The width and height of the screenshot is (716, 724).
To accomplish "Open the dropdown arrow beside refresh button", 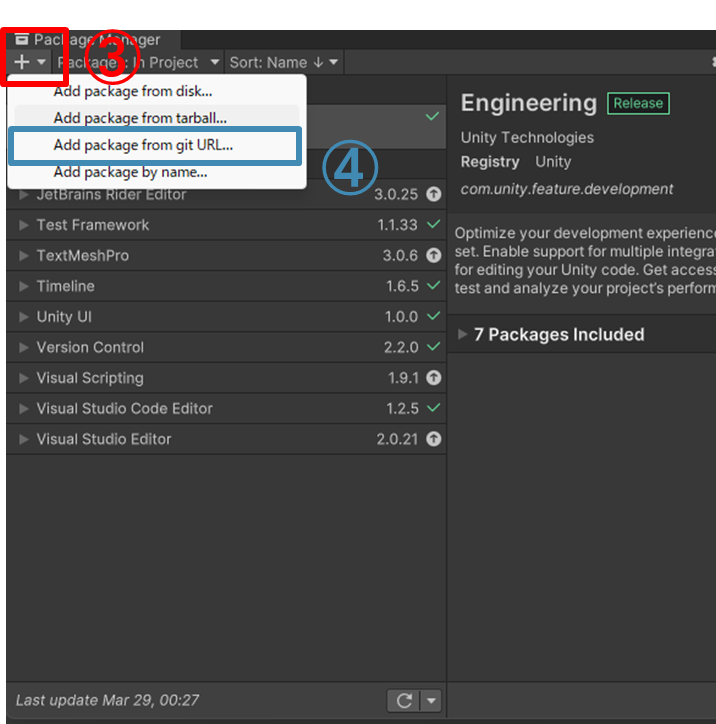I will pyautogui.click(x=432, y=700).
